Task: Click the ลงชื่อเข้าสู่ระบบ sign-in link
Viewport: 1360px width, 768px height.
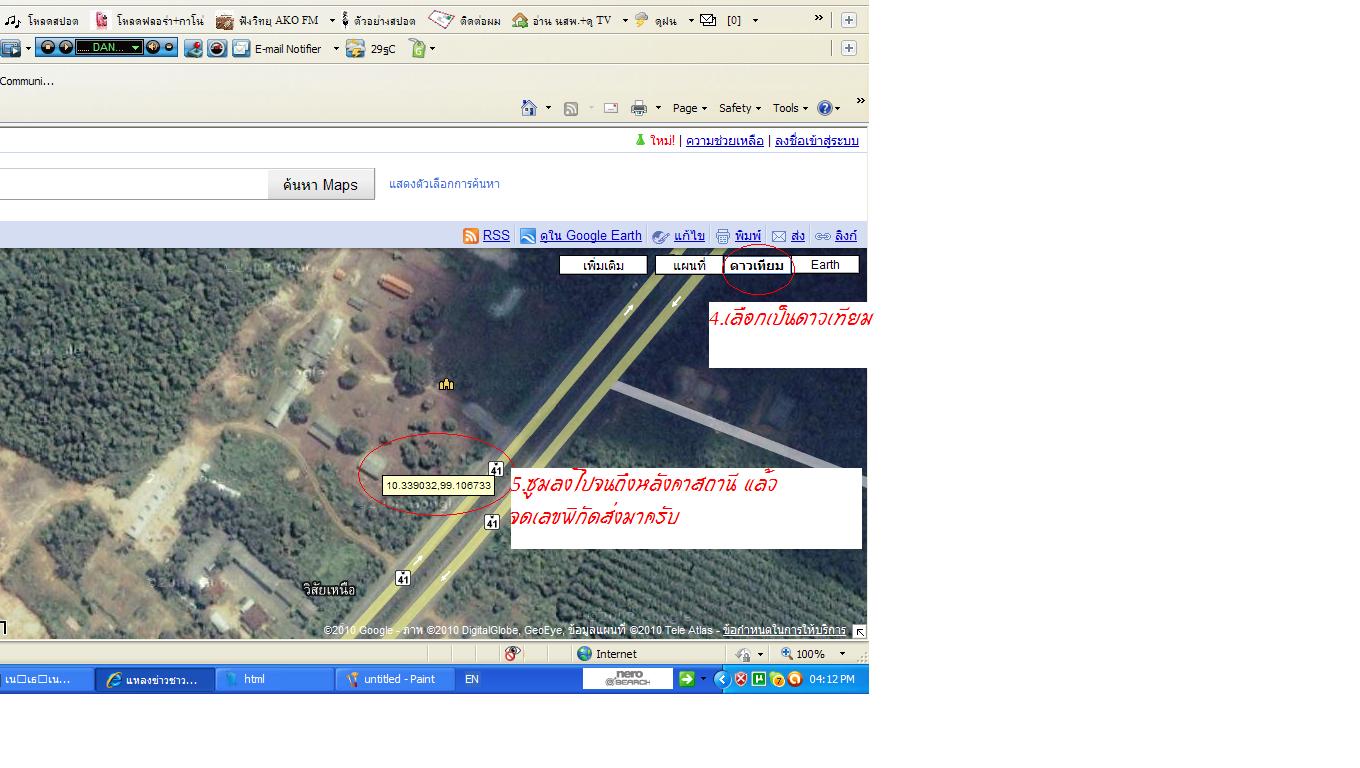Action: [x=817, y=141]
